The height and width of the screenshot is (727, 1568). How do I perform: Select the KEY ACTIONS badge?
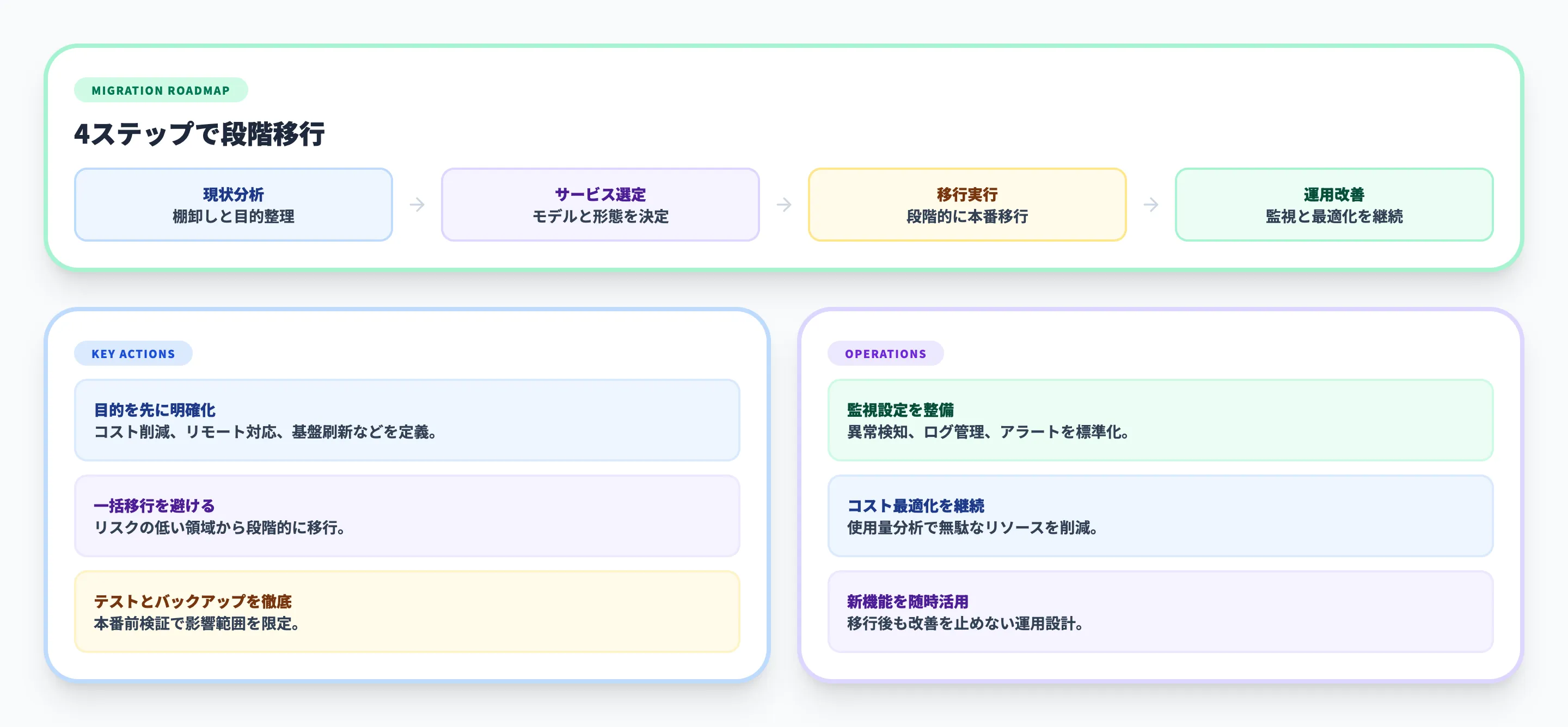(133, 353)
